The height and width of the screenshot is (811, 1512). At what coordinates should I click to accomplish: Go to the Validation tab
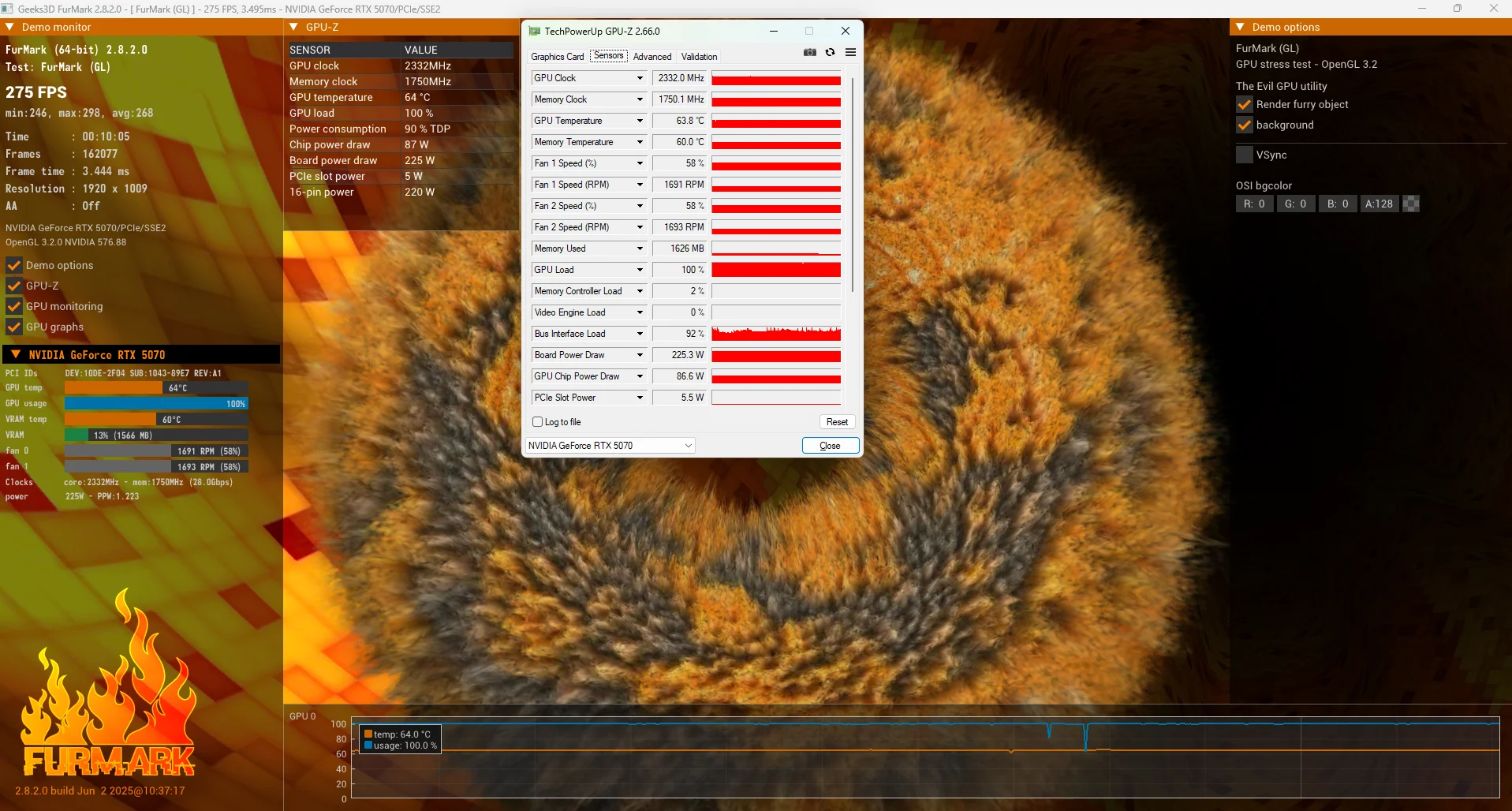click(700, 57)
